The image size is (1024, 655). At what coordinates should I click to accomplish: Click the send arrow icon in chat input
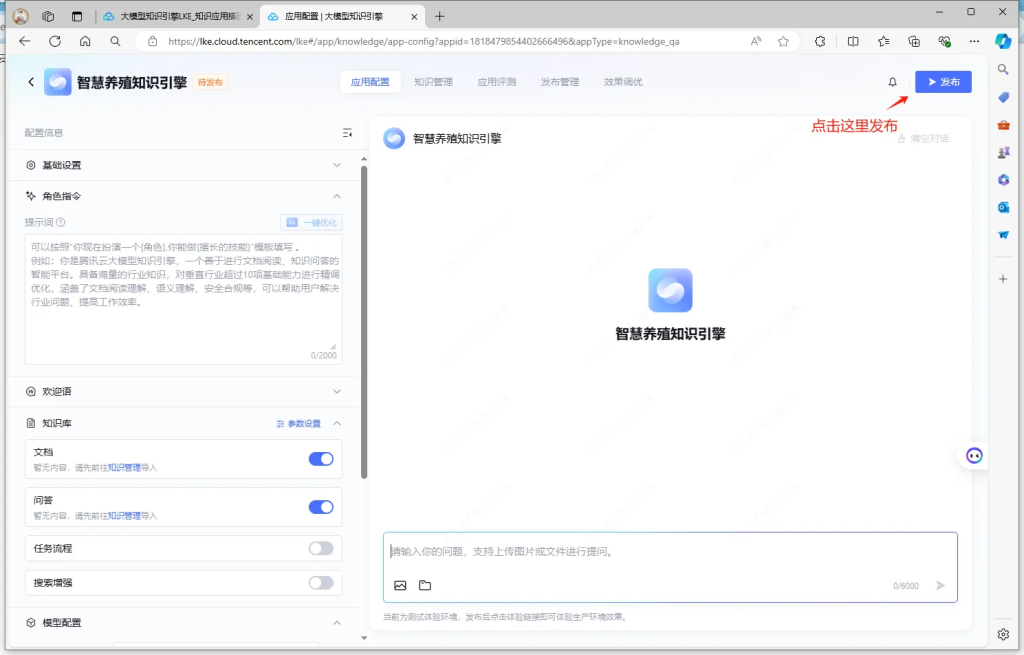[x=940, y=585]
